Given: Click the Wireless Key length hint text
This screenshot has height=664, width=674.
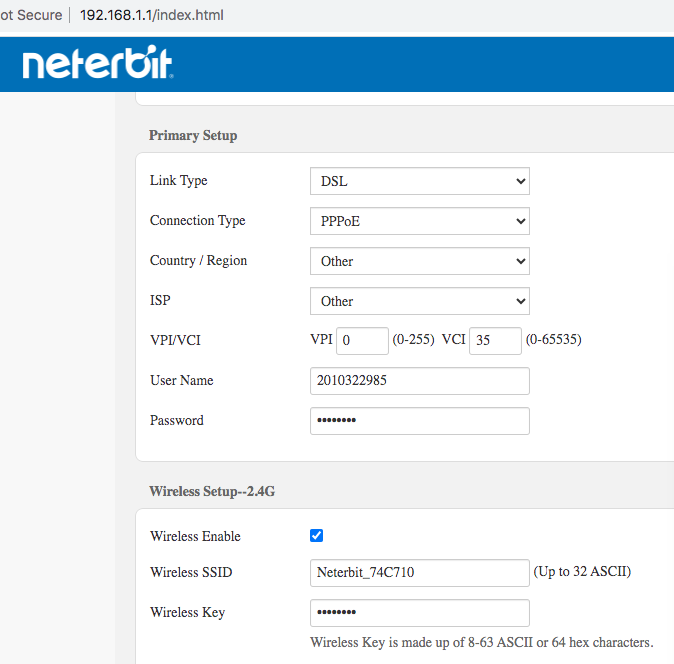Looking at the screenshot, I should 481,643.
